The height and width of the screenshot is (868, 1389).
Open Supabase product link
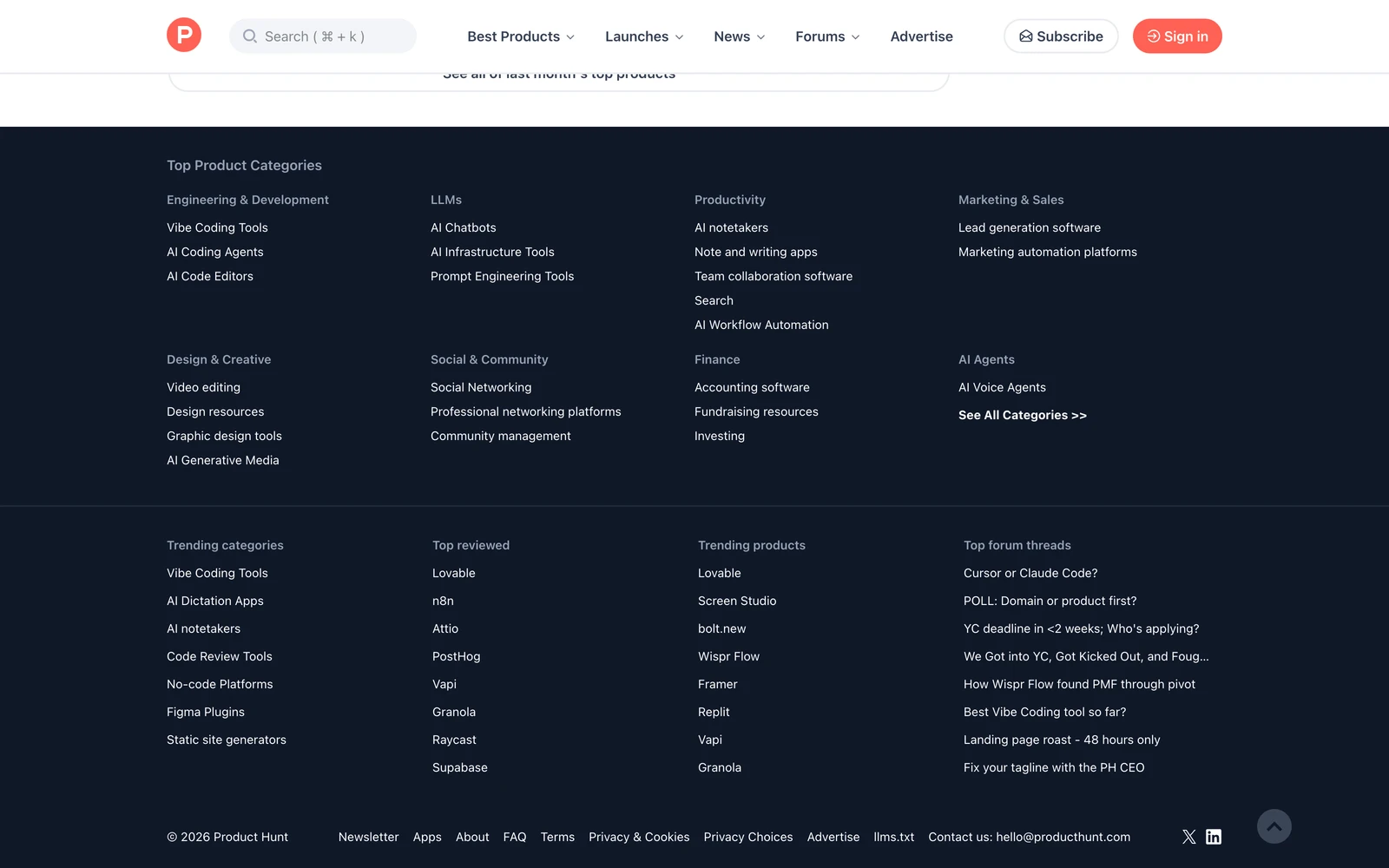tap(460, 767)
